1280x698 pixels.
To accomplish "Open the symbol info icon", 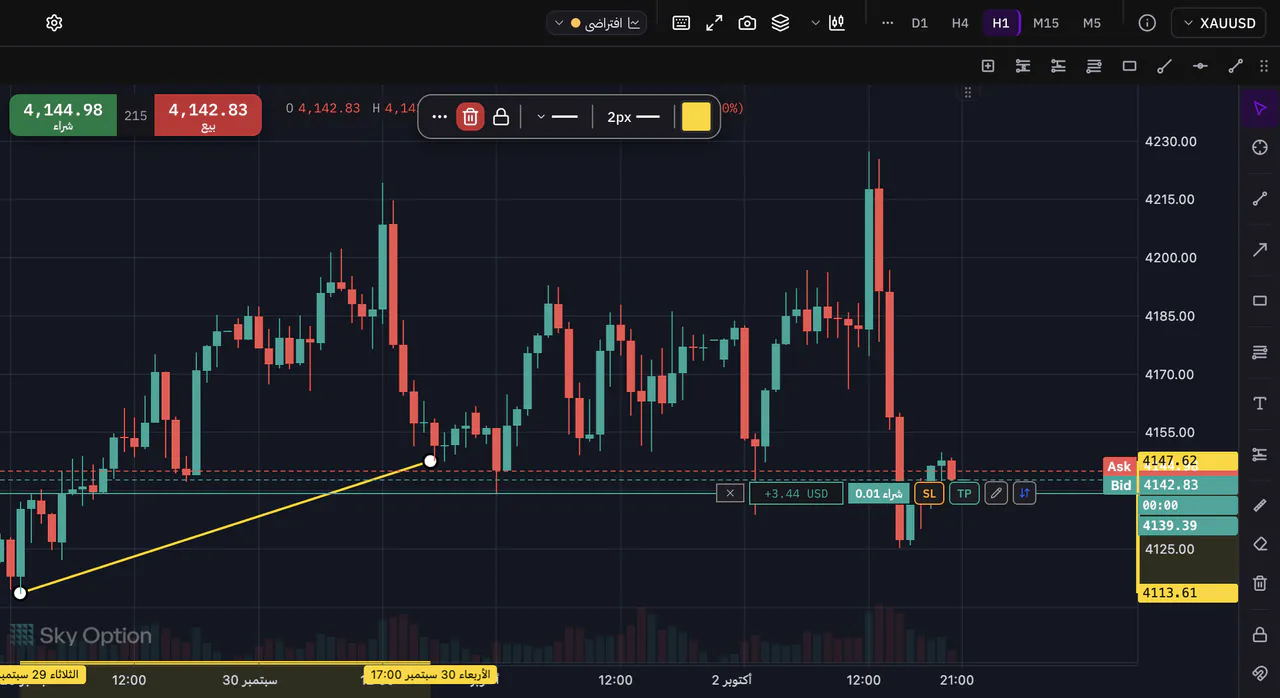I will click(x=1147, y=23).
